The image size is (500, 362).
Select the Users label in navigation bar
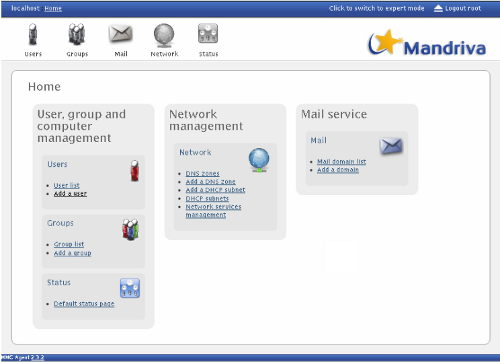(33, 54)
